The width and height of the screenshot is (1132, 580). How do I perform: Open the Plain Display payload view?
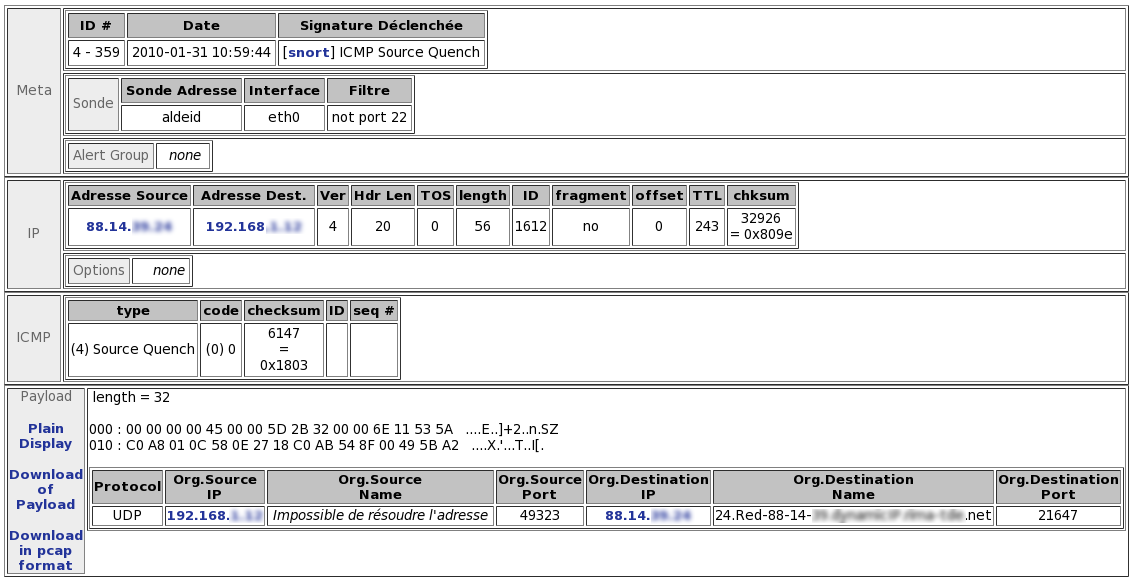point(46,436)
